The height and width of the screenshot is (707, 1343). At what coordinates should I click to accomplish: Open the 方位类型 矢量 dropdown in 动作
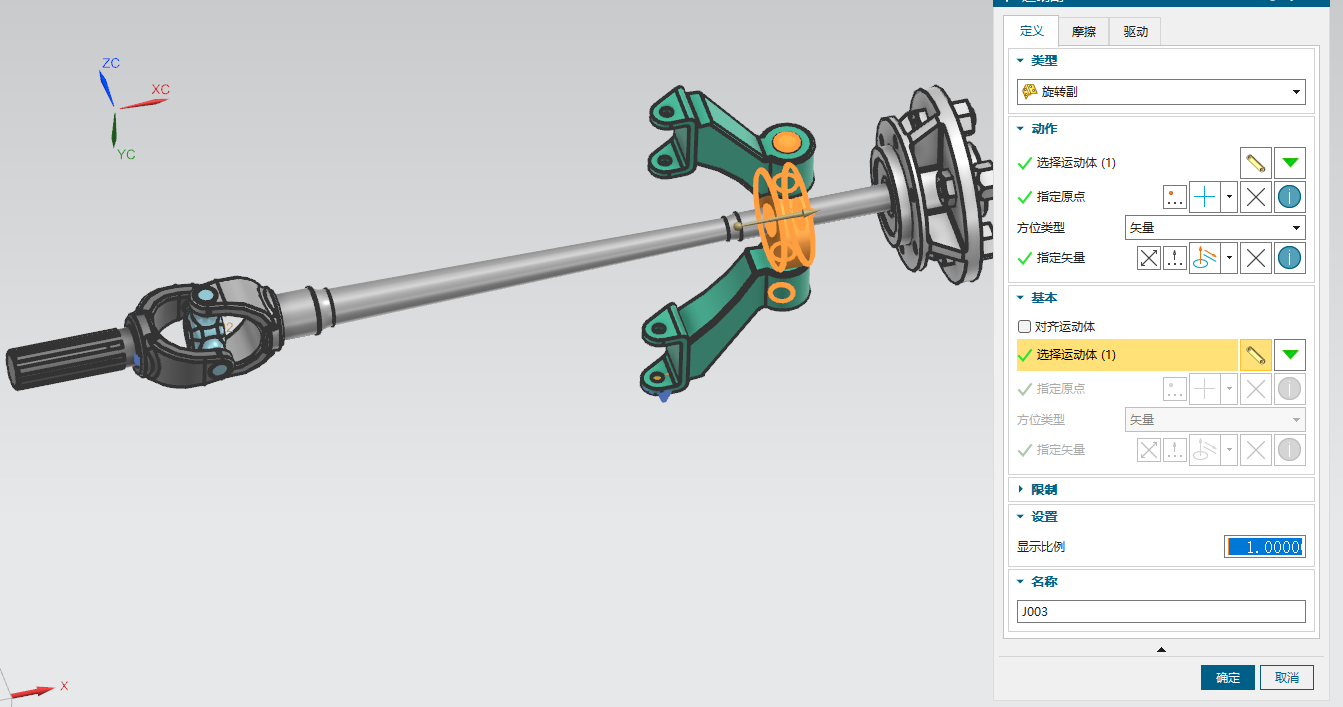point(1214,228)
